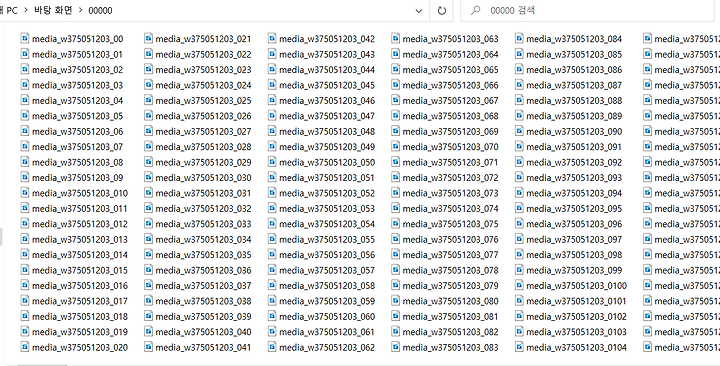Select file name media_w375051203_060
Image resolution: width=720 pixels, height=366 pixels.
tap(327, 317)
